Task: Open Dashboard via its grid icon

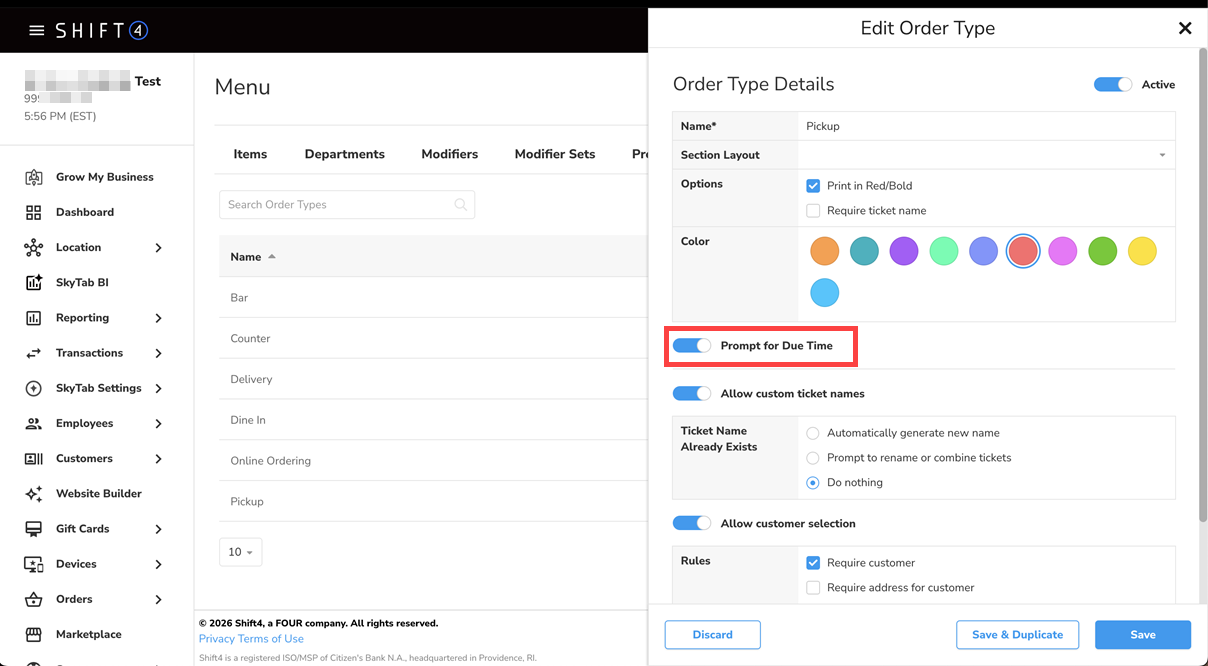Action: (x=34, y=212)
